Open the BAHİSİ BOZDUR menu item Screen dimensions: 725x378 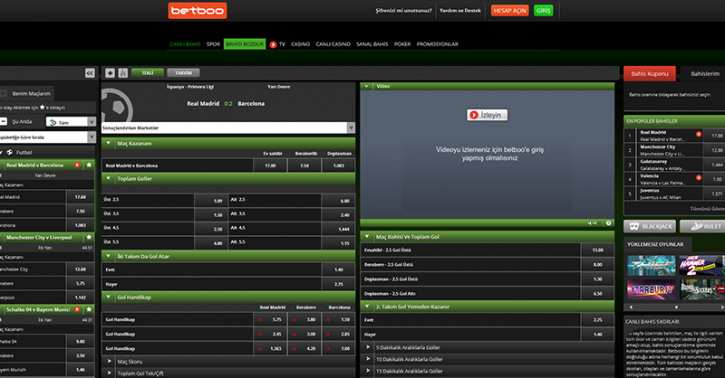point(245,44)
